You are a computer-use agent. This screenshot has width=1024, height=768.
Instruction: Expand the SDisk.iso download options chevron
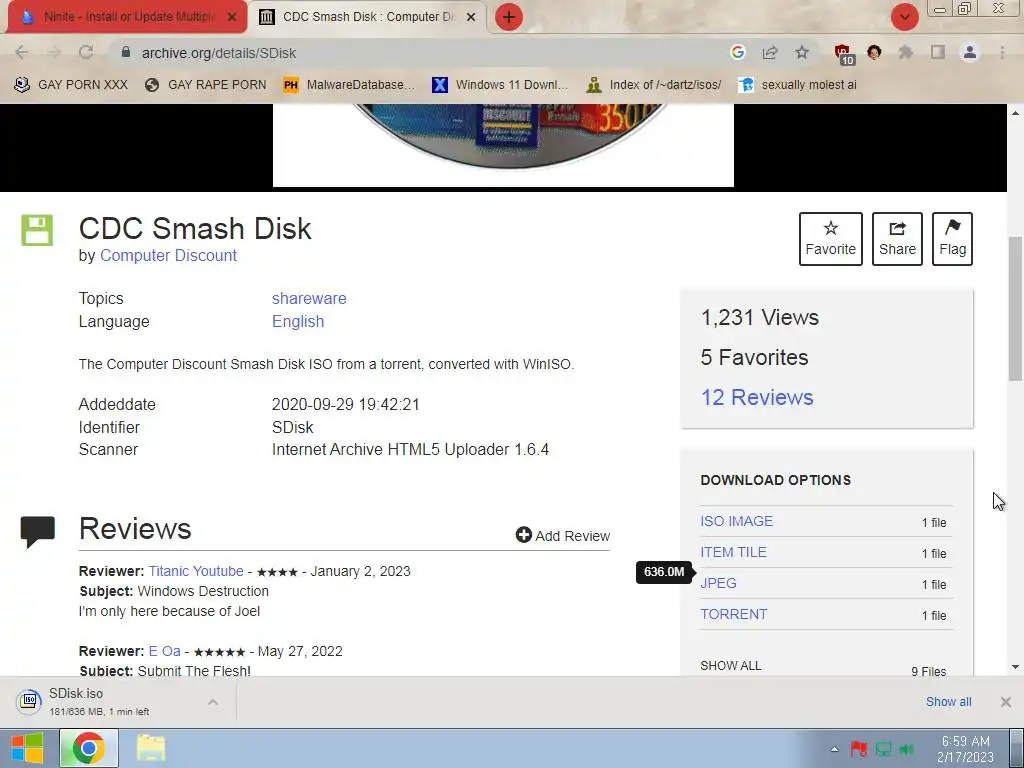tap(213, 702)
